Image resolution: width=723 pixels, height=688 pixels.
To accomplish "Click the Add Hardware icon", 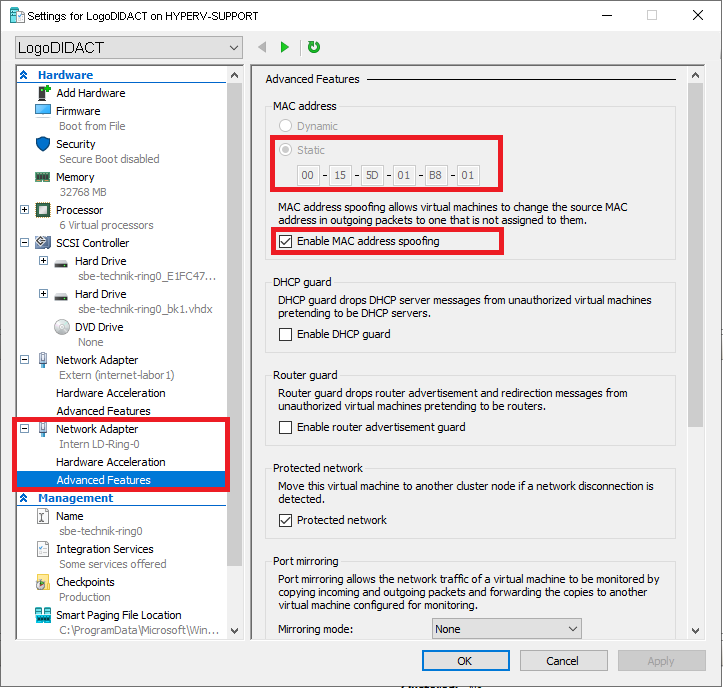I will click(43, 93).
